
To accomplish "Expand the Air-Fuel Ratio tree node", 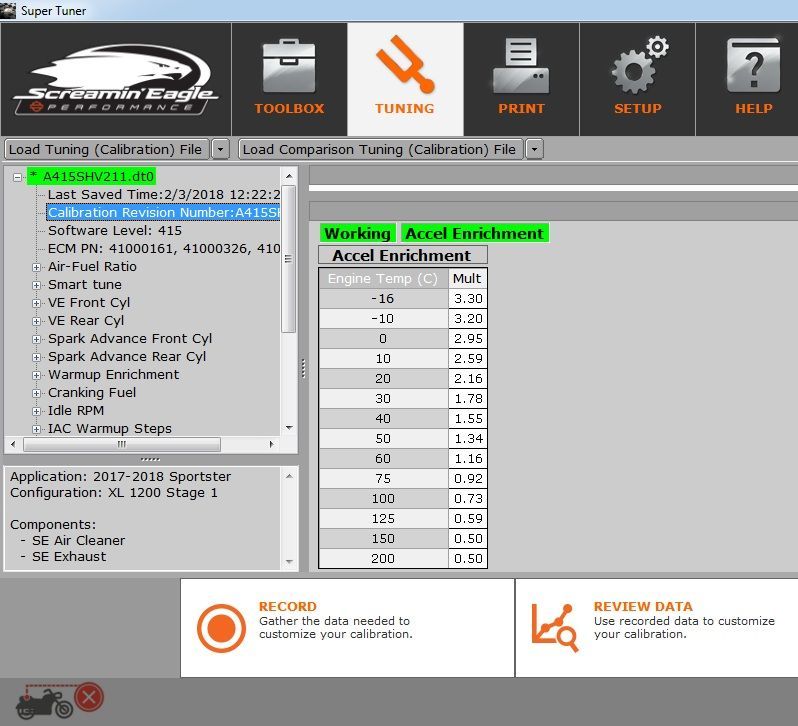I will click(37, 267).
